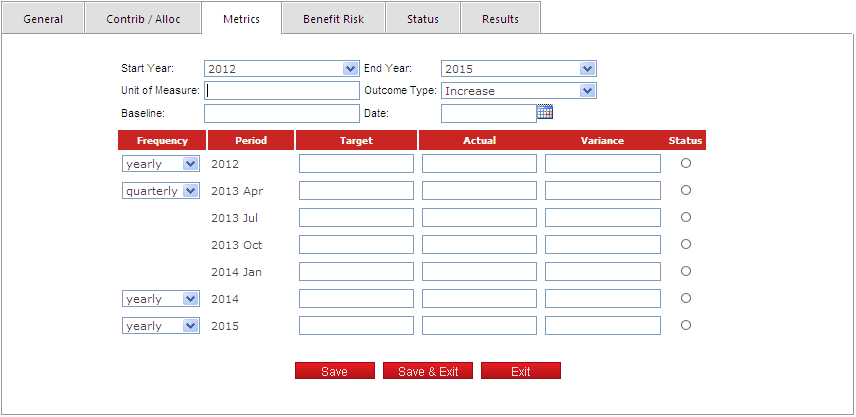Click the Target field for 2014 row
Image resolution: width=856 pixels, height=417 pixels.
point(356,298)
